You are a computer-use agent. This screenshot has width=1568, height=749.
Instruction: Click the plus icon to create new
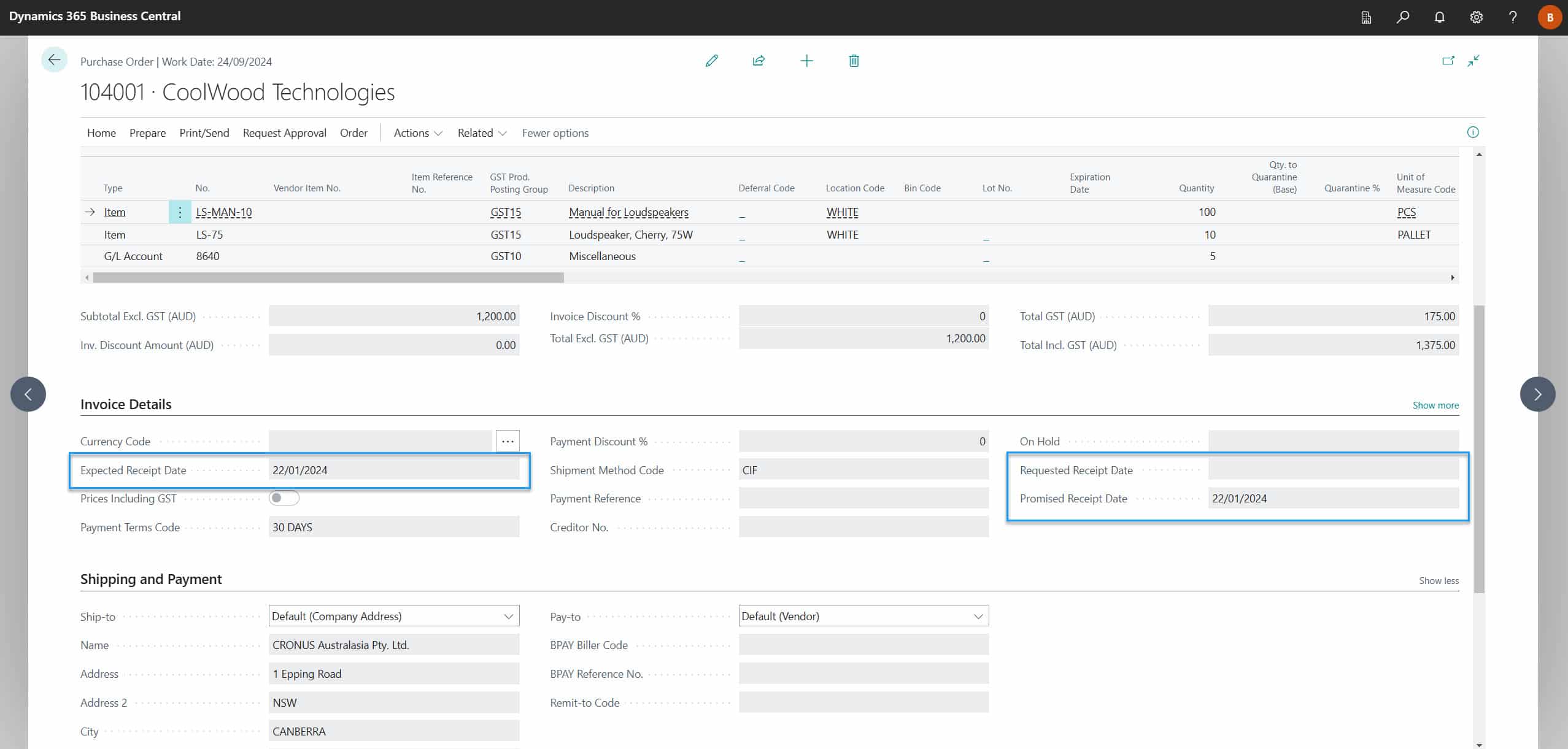point(806,61)
